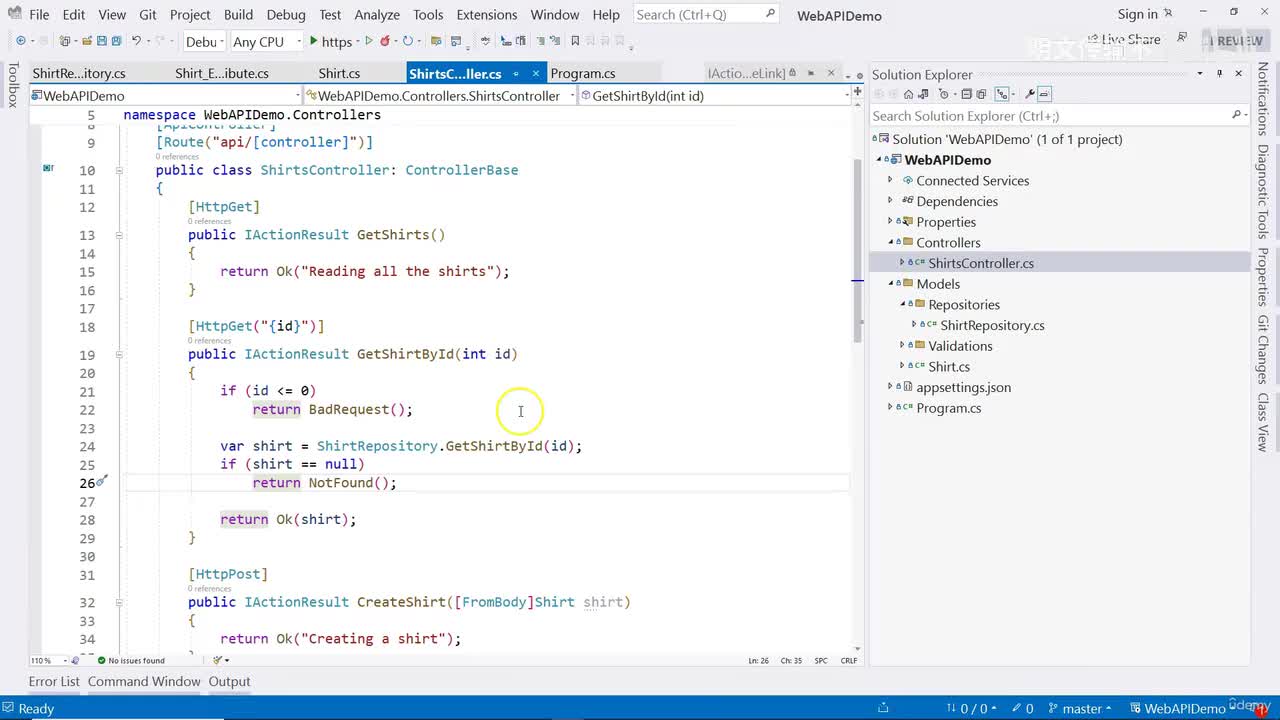Click the Search Solution Explorer field
Viewport: 1280px width, 720px height.
(x=1050, y=116)
